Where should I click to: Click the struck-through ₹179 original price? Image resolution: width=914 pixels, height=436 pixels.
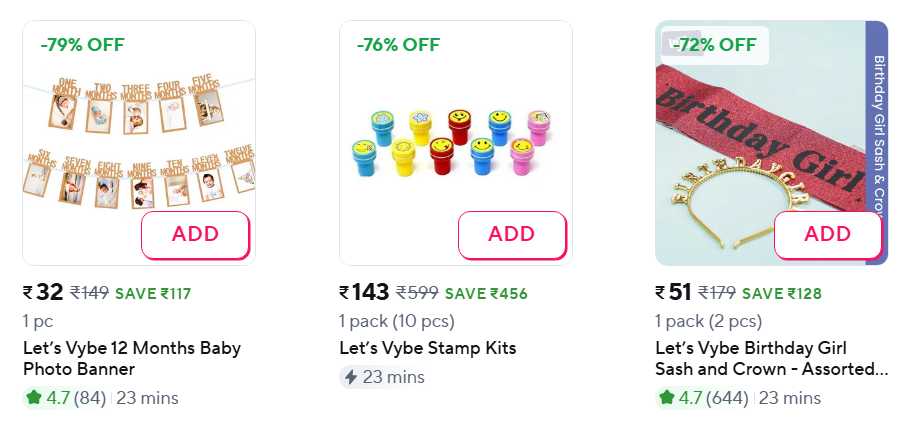click(716, 293)
